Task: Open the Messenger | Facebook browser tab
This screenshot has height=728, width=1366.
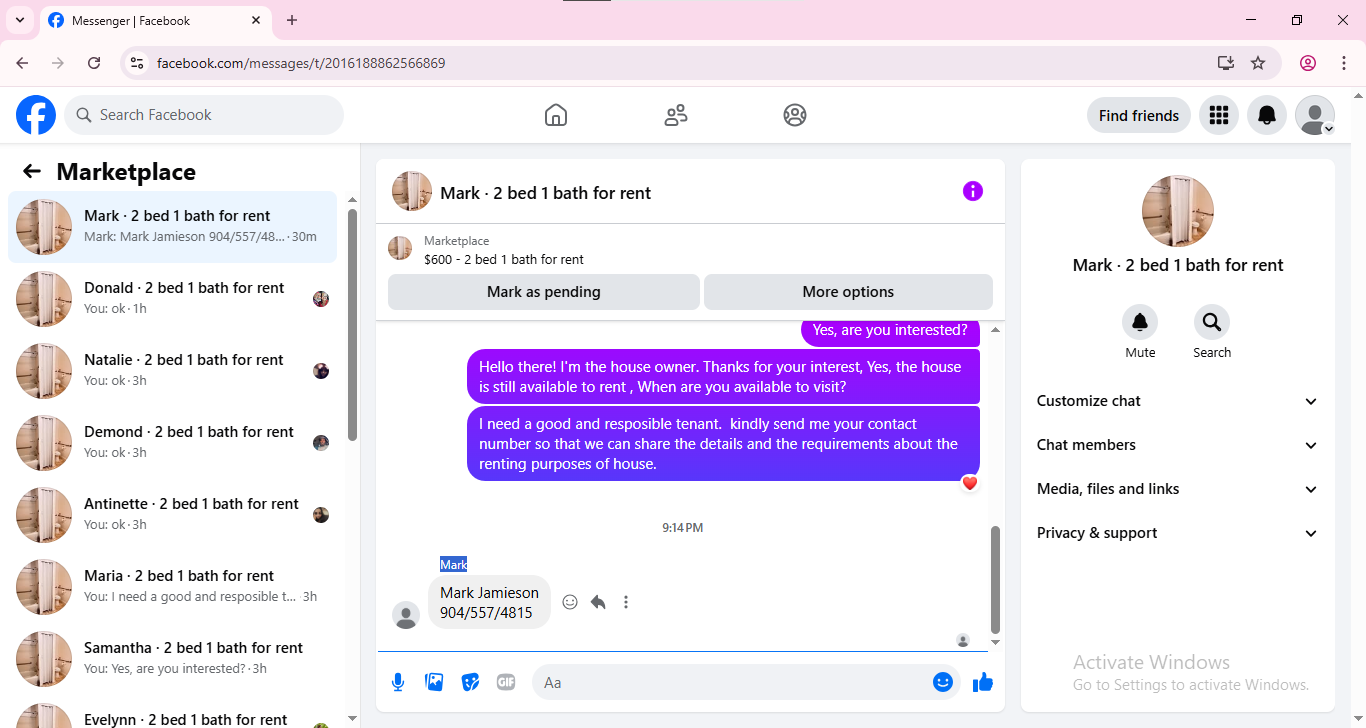Action: 155,20
